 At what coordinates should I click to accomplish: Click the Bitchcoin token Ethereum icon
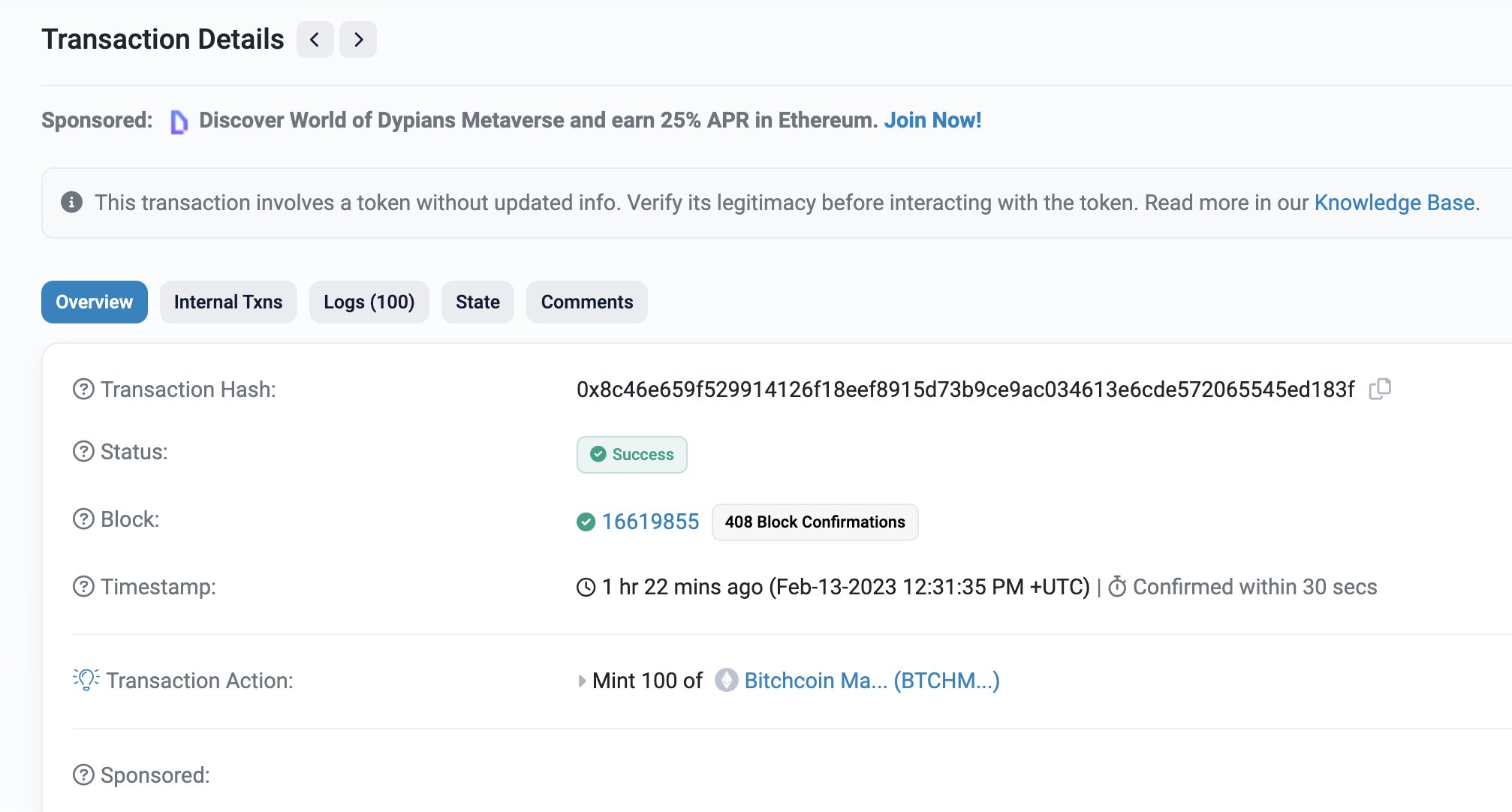(x=726, y=681)
